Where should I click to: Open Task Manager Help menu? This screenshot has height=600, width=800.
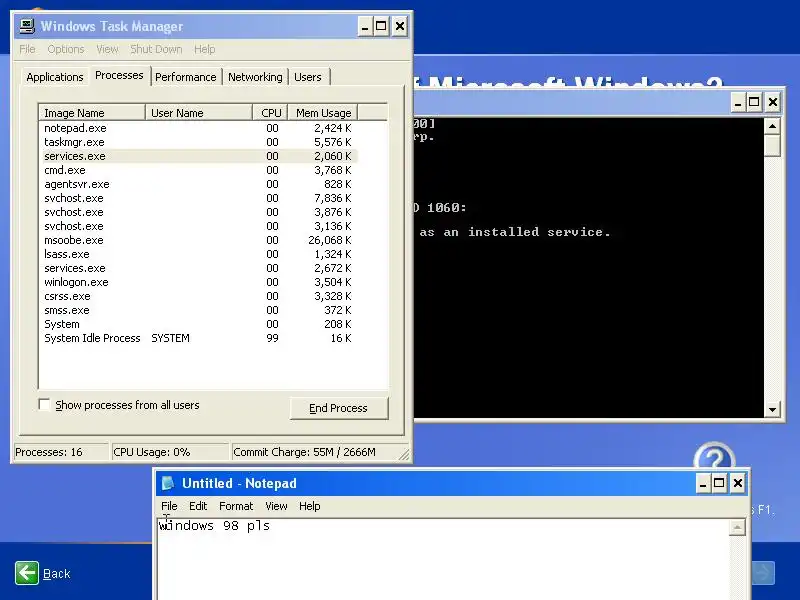205,49
